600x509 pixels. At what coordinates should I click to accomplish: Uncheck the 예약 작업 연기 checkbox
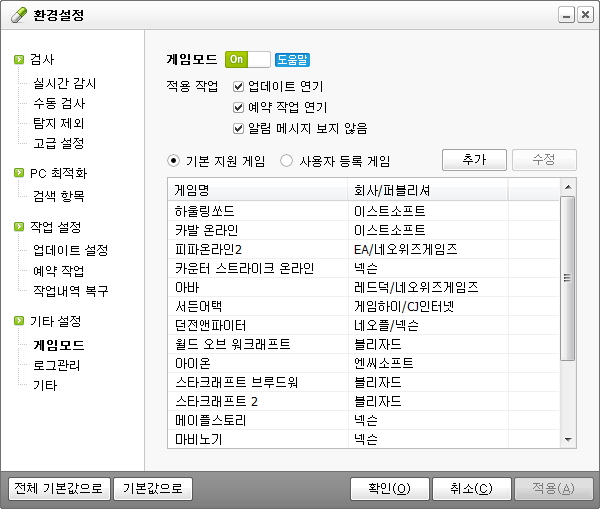pyautogui.click(x=238, y=107)
